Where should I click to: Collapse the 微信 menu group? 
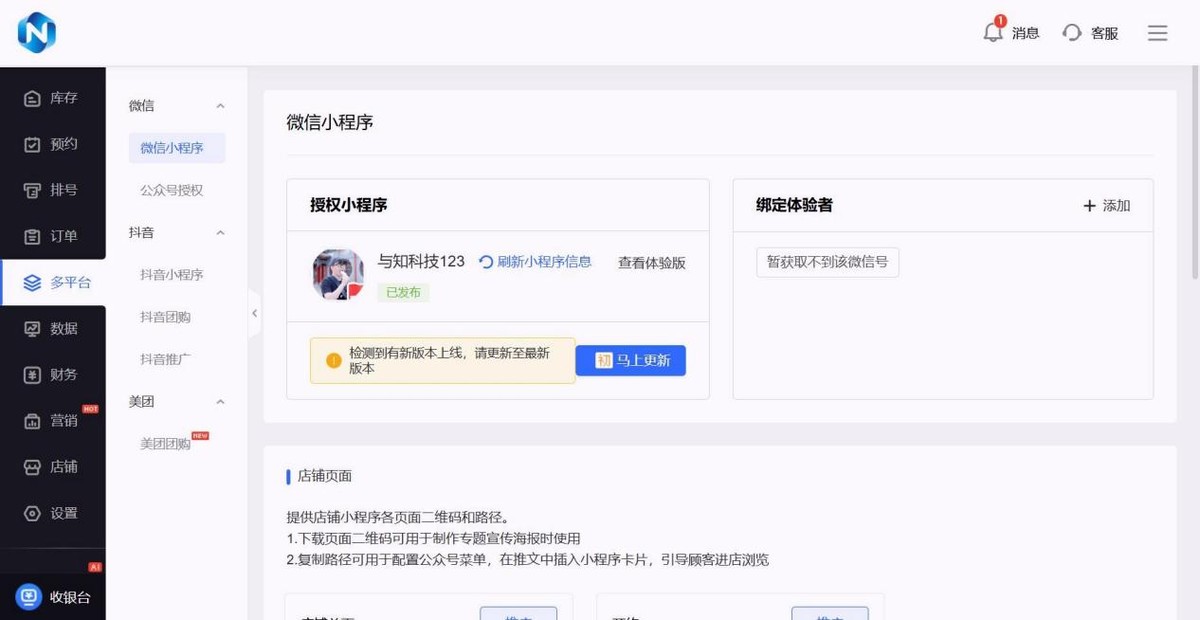tap(222, 105)
